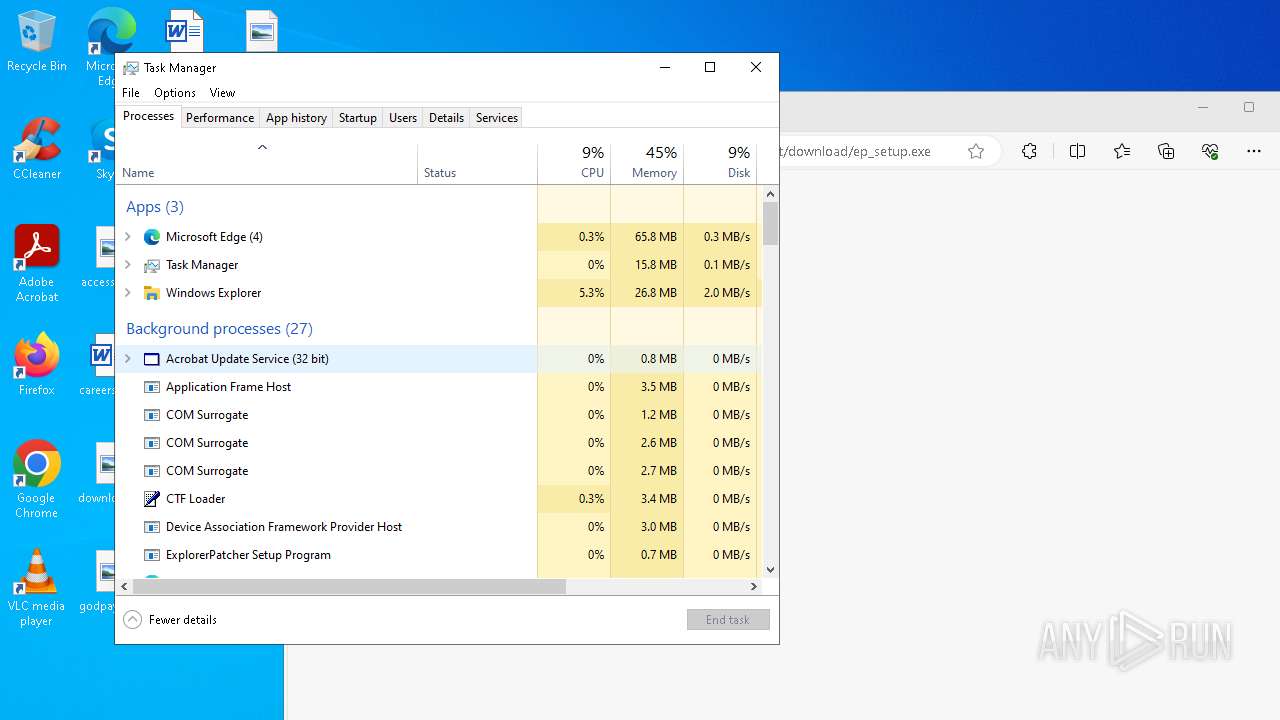Screen dimensions: 1280x720
Task: Sort processes by Disk column header
Action: pos(720,164)
